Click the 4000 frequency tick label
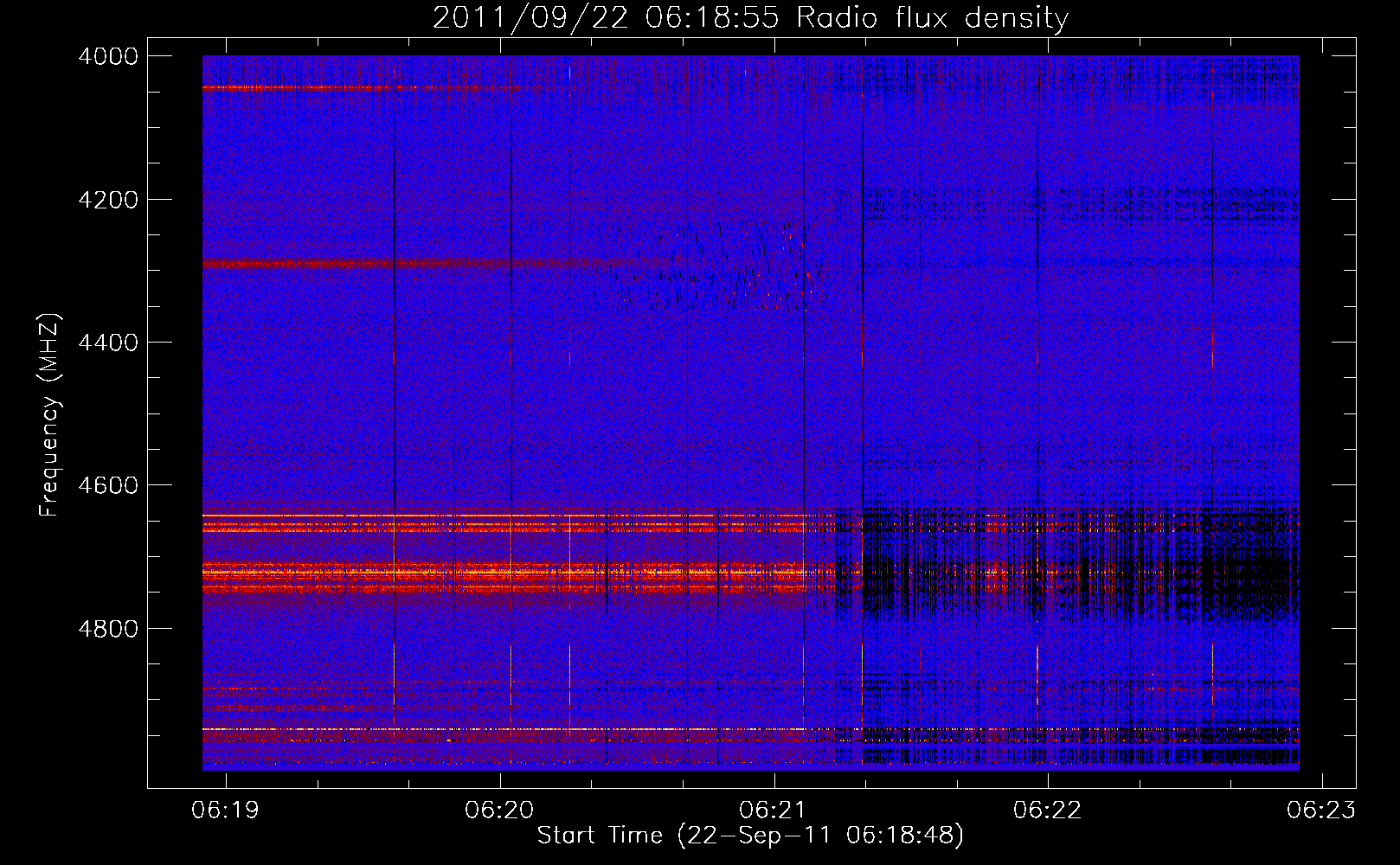 point(108,56)
